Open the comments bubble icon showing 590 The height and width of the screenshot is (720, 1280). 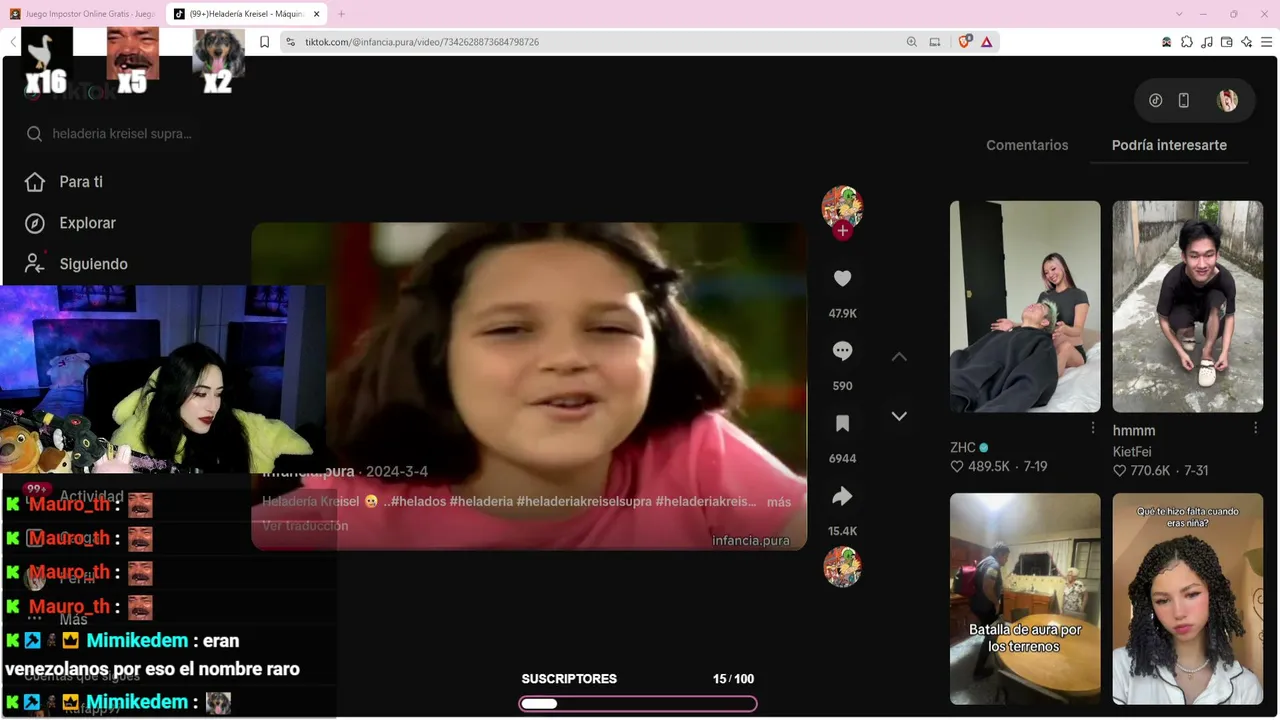[x=842, y=351]
